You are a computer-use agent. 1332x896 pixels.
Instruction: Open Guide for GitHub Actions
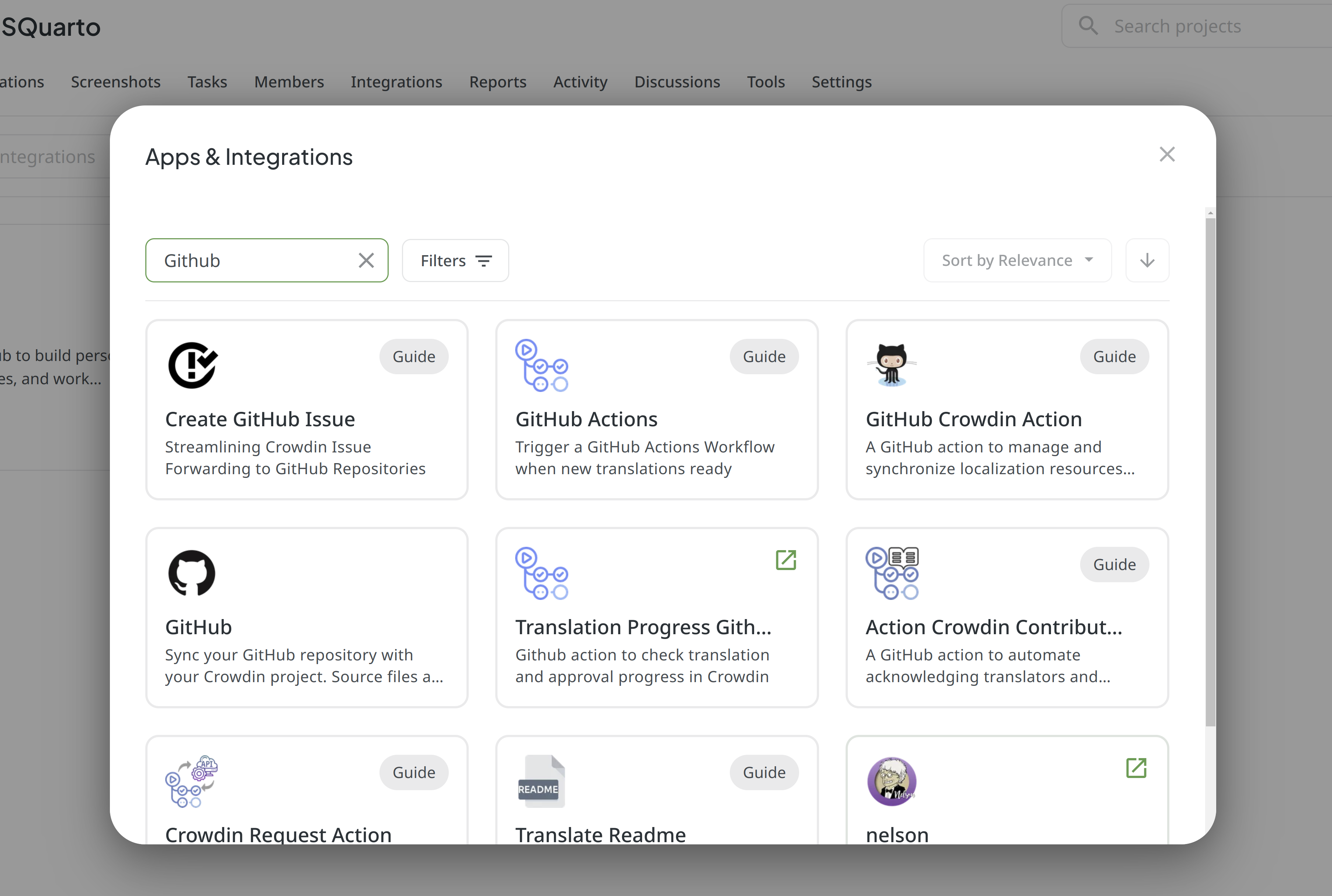(x=764, y=357)
